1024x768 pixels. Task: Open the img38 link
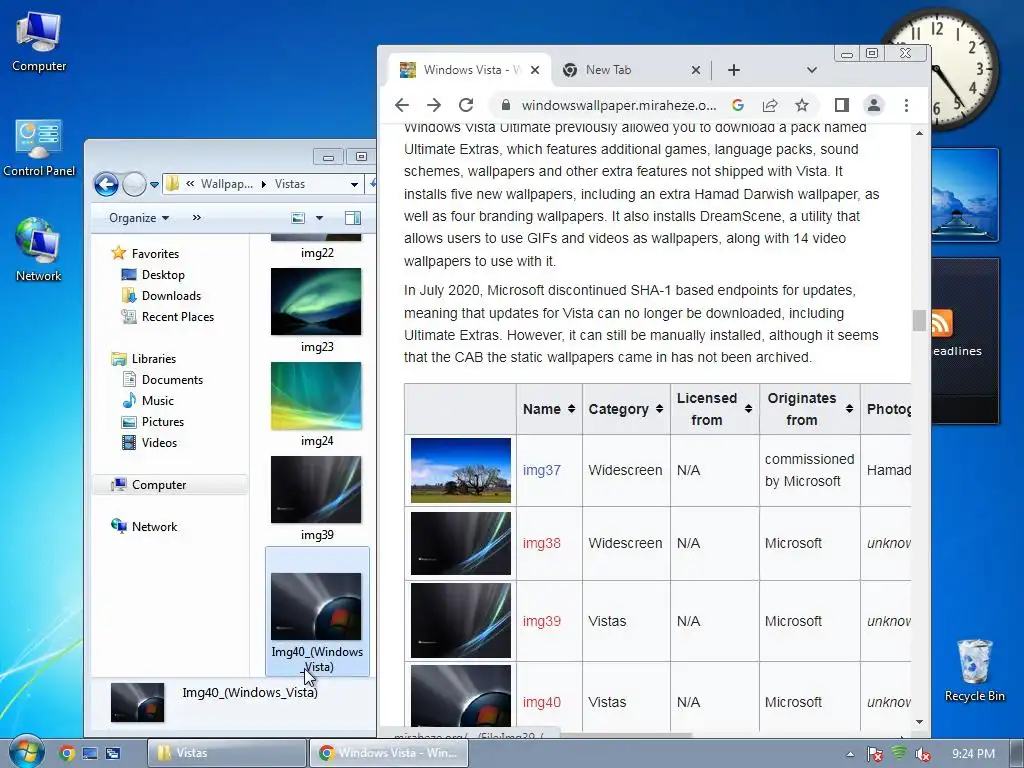tap(541, 543)
